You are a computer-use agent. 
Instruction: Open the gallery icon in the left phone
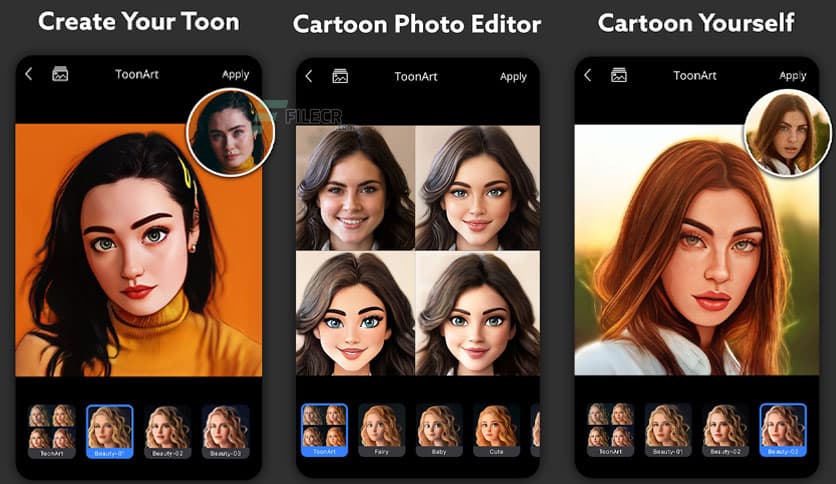60,74
